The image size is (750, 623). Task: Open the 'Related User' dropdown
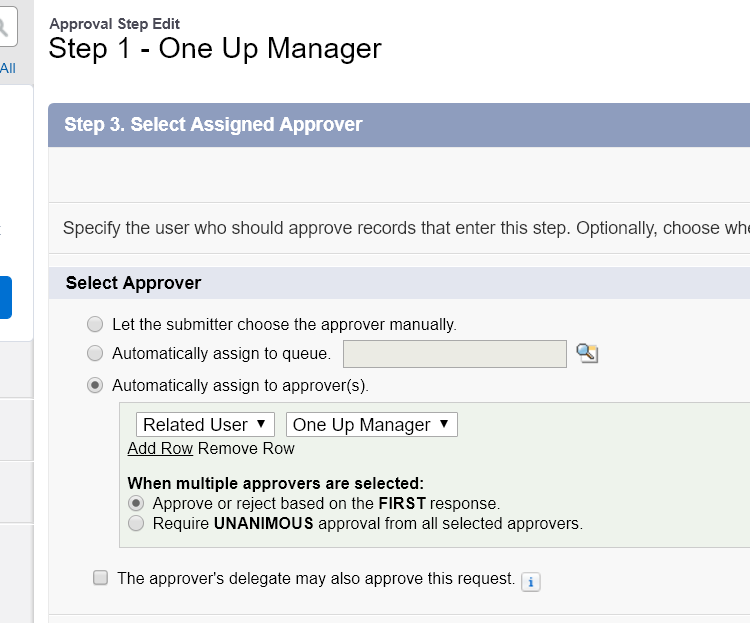pos(205,425)
